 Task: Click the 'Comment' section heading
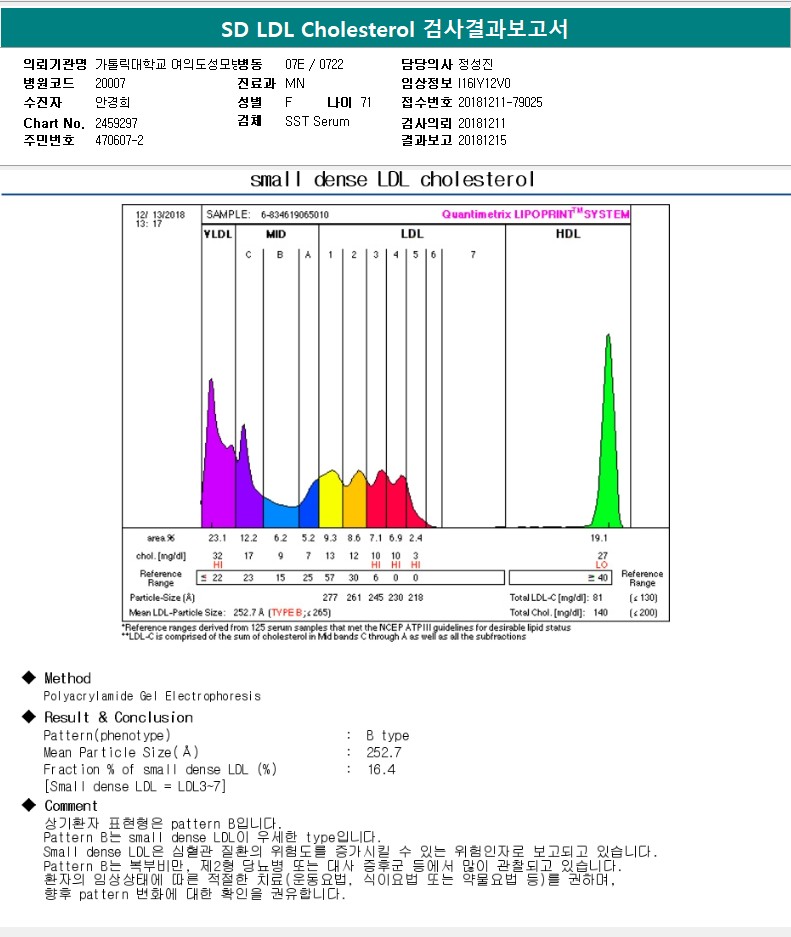[70, 806]
